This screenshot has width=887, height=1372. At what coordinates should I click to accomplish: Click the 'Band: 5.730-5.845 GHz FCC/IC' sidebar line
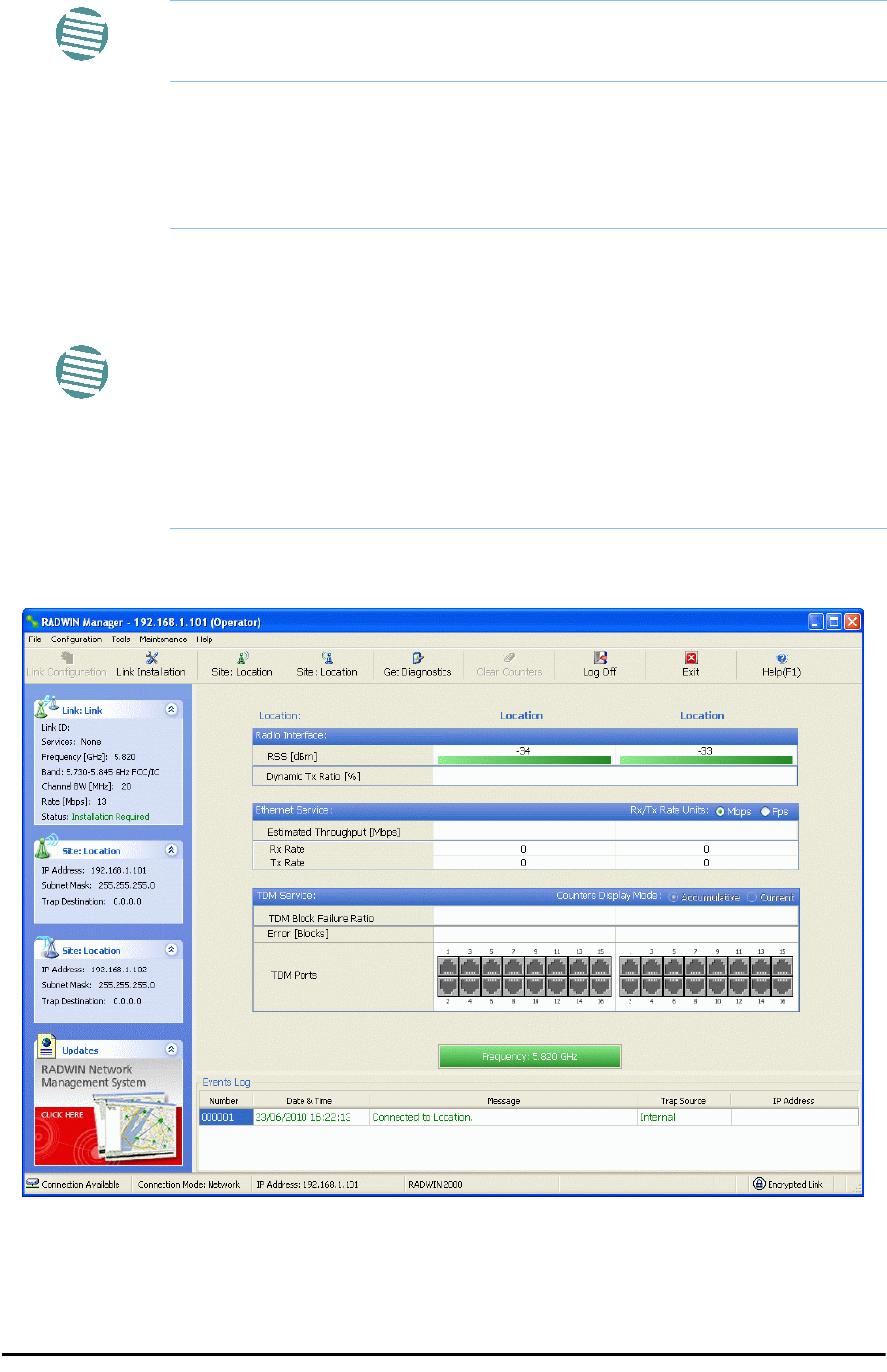(100, 772)
